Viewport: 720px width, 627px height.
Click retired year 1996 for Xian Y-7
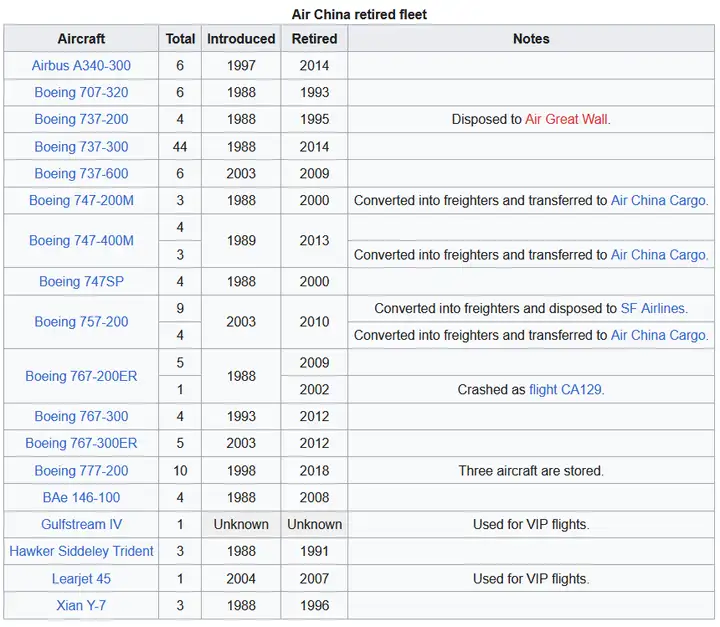[x=315, y=605]
